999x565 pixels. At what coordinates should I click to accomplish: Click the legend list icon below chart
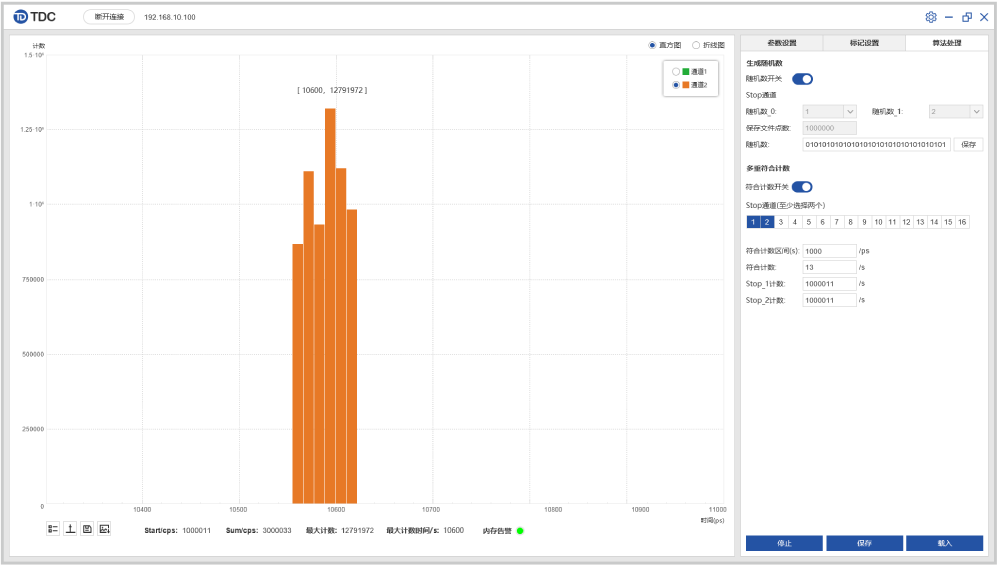pos(53,529)
